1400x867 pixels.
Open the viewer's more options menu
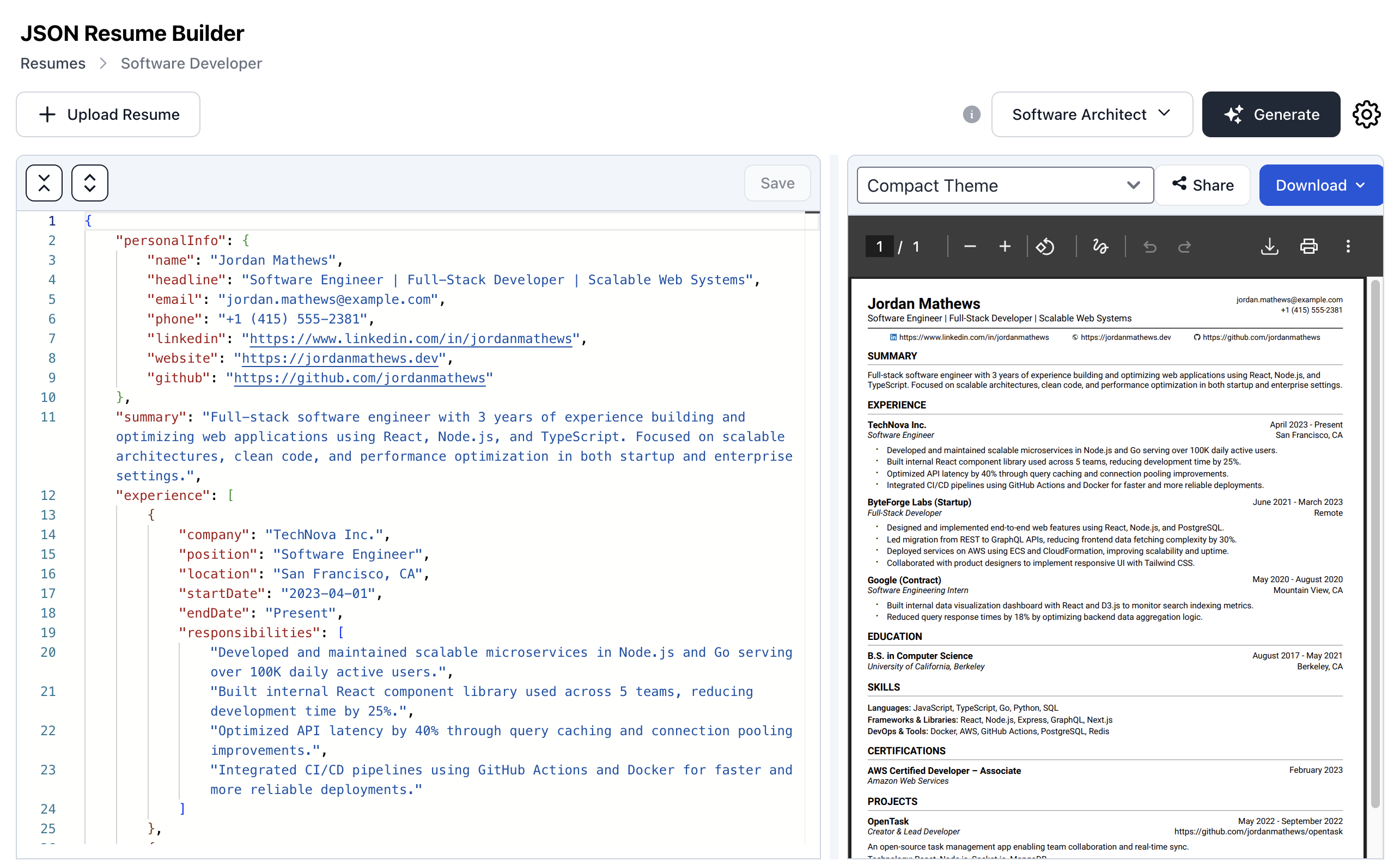(1348, 247)
